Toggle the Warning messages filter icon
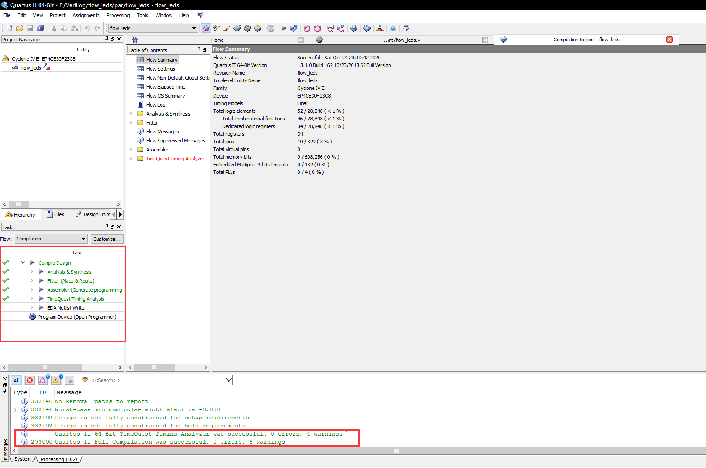706x468 pixels. tap(57, 381)
